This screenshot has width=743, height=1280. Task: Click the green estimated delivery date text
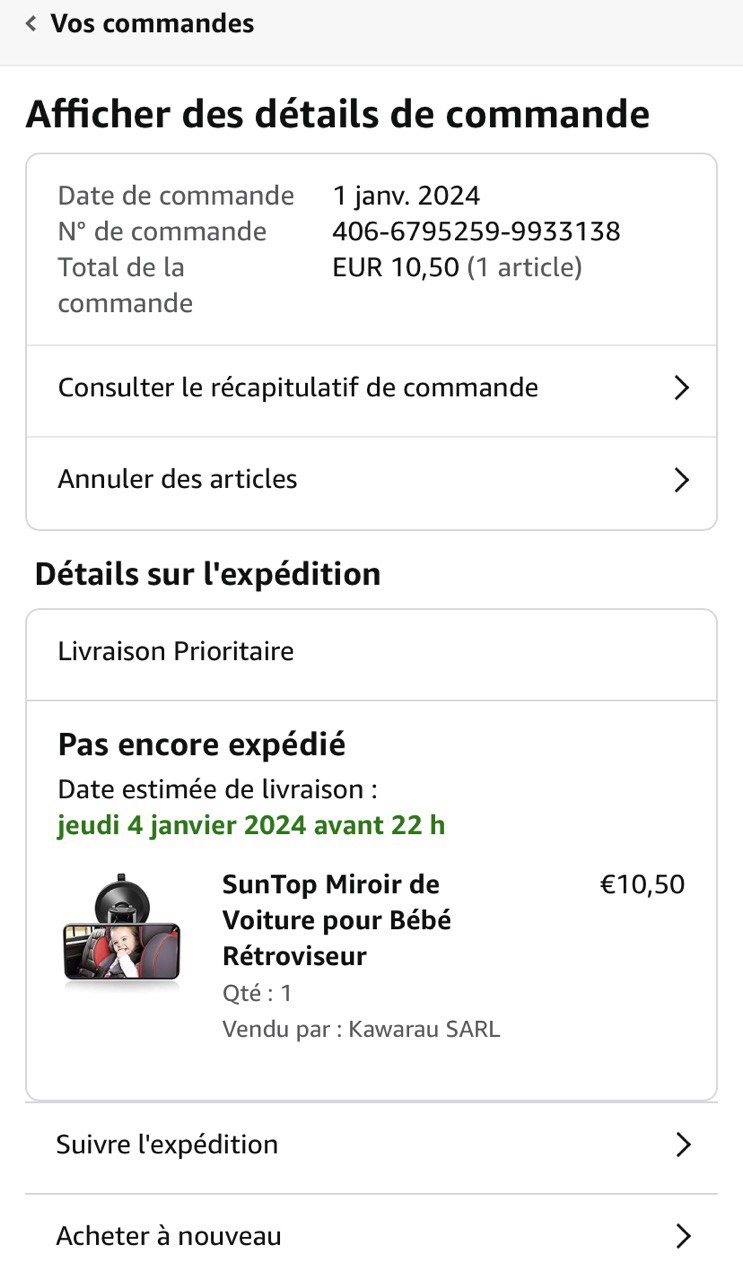coord(251,826)
